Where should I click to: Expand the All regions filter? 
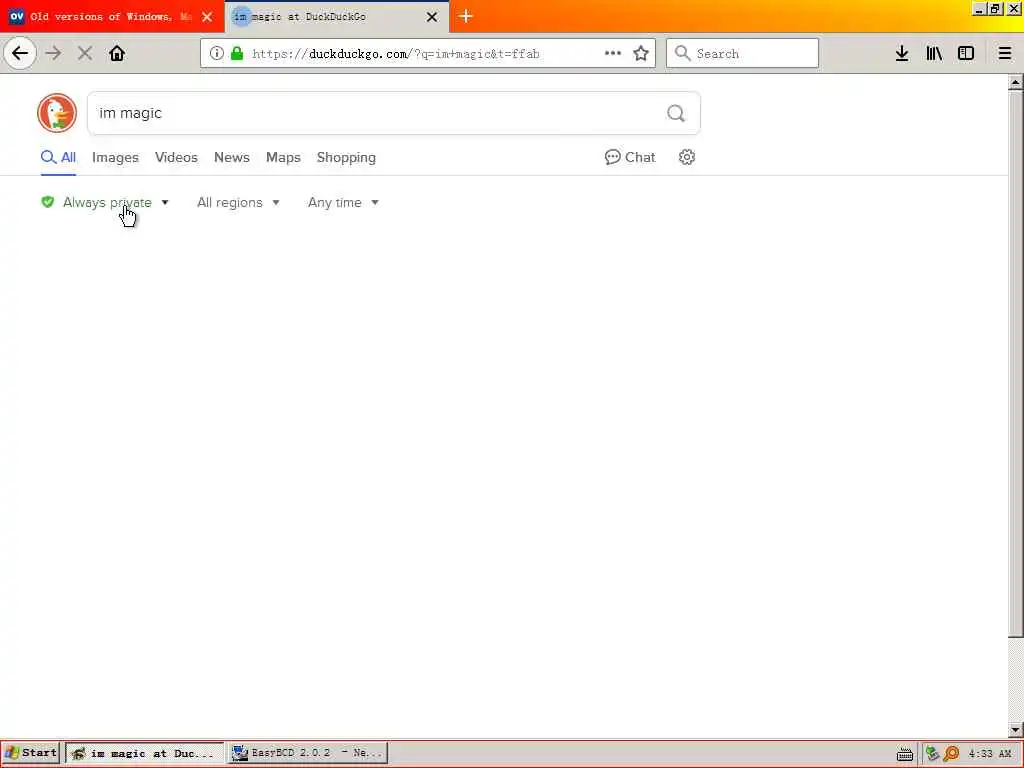coord(238,202)
